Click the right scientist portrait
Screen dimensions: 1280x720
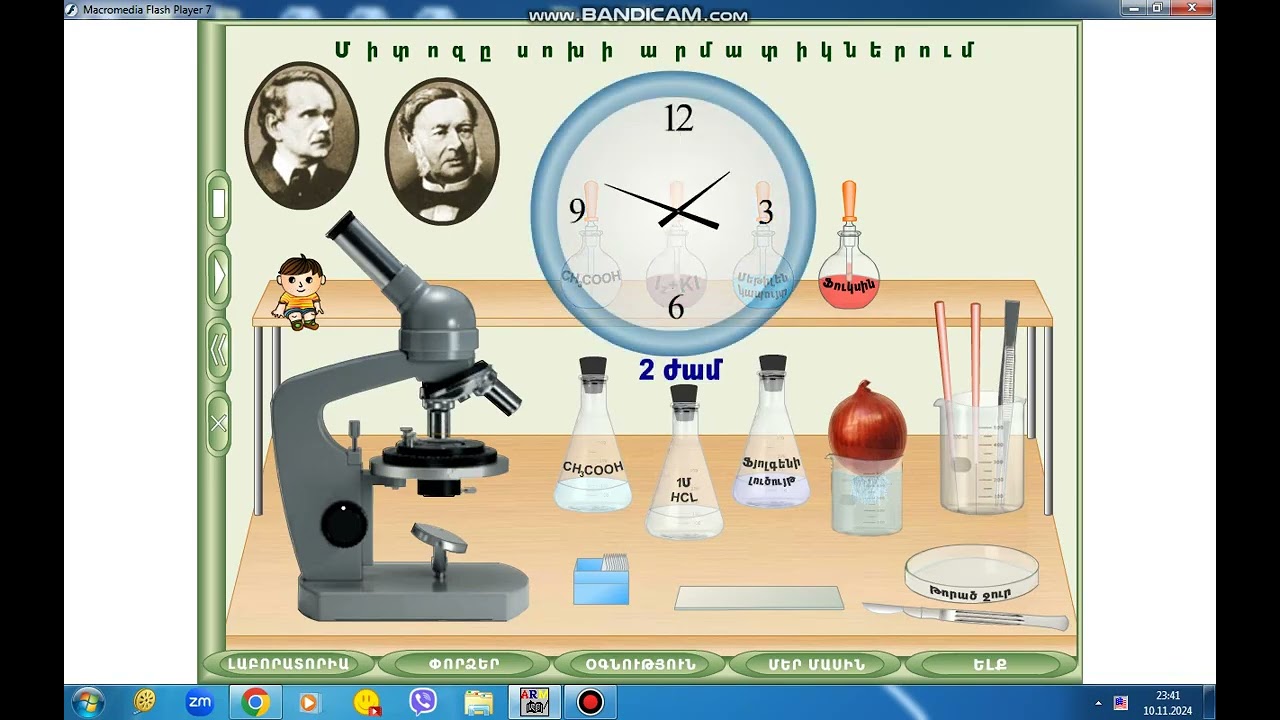coord(442,151)
